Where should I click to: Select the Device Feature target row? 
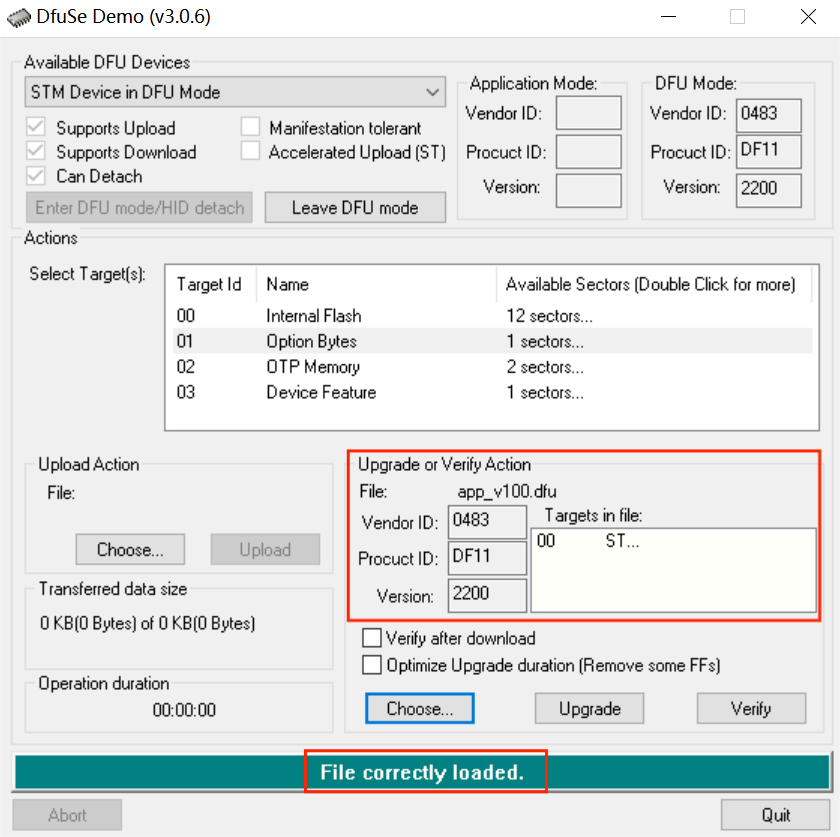pos(320,392)
